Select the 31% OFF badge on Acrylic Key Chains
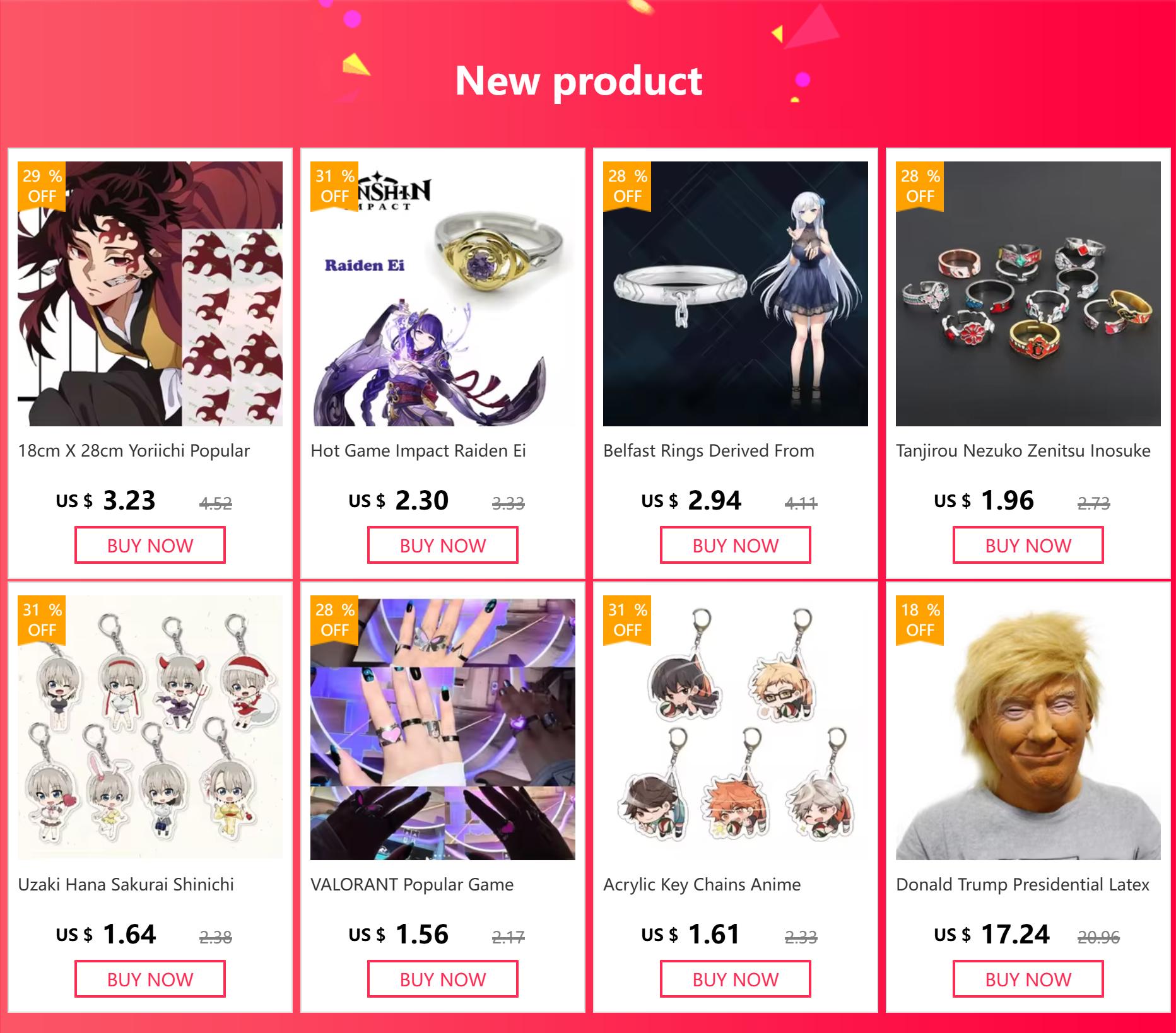Viewport: 1176px width, 1033px height. [627, 620]
